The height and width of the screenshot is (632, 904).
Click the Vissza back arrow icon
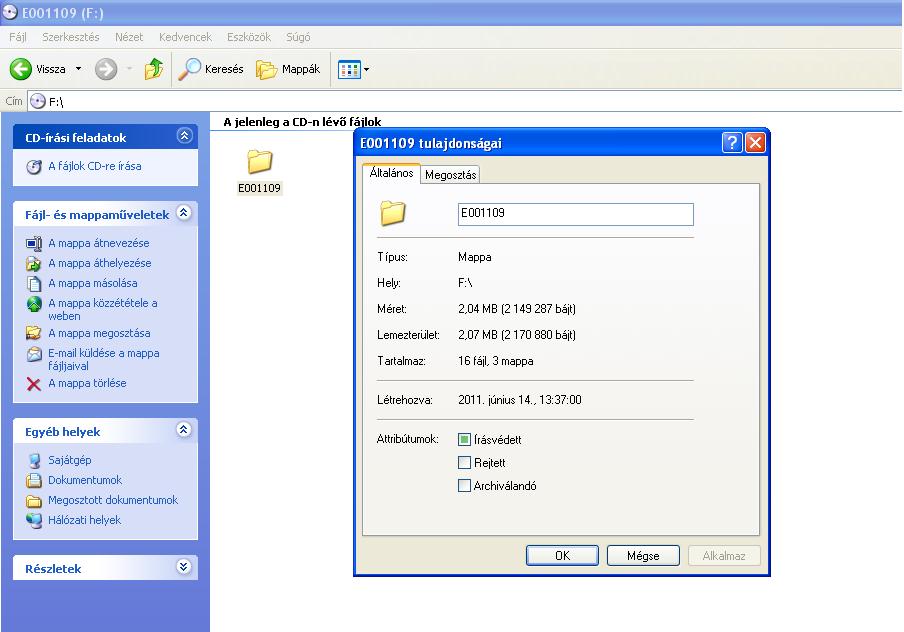click(21, 69)
